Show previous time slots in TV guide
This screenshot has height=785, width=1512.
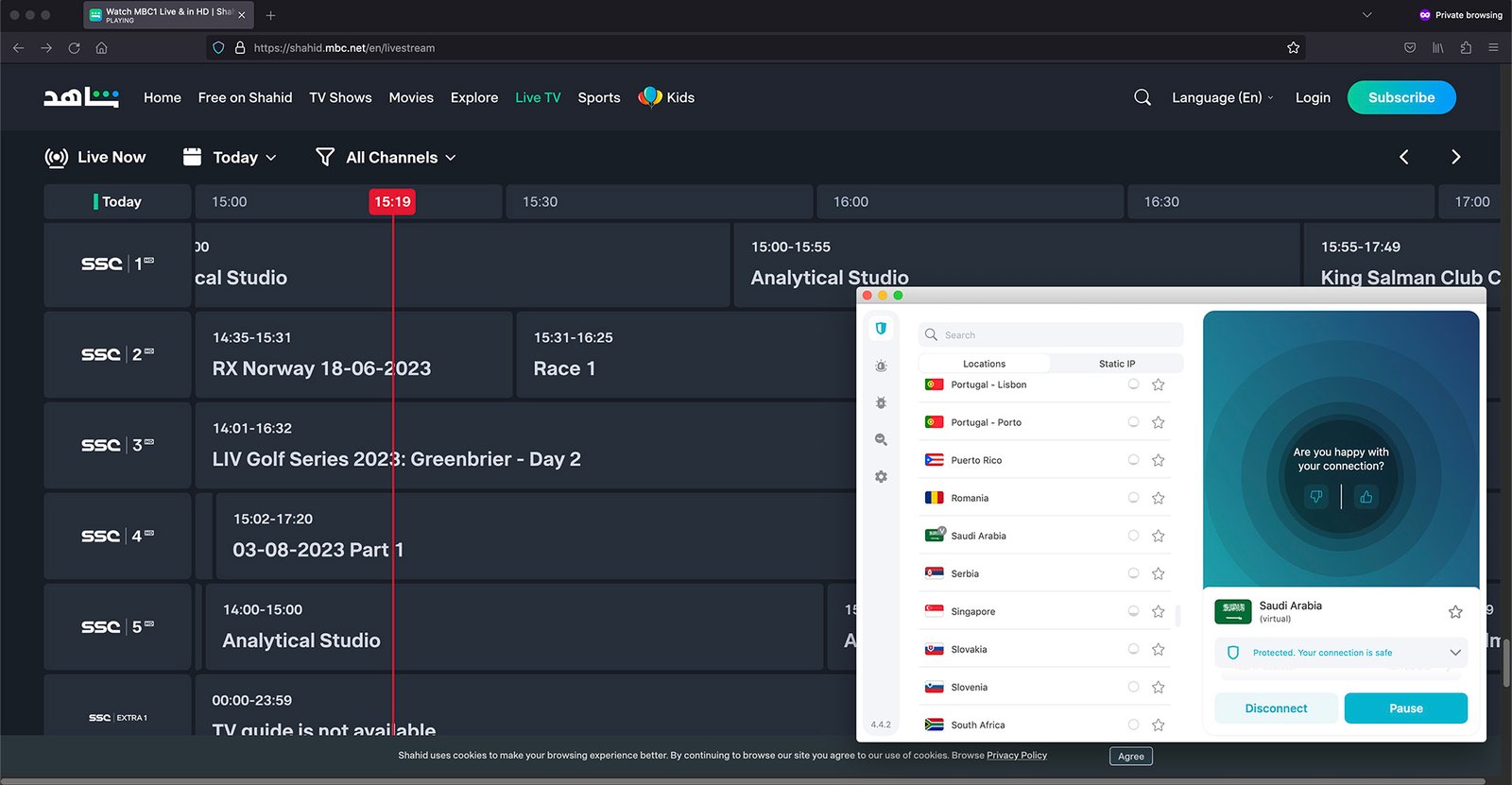tap(1404, 157)
